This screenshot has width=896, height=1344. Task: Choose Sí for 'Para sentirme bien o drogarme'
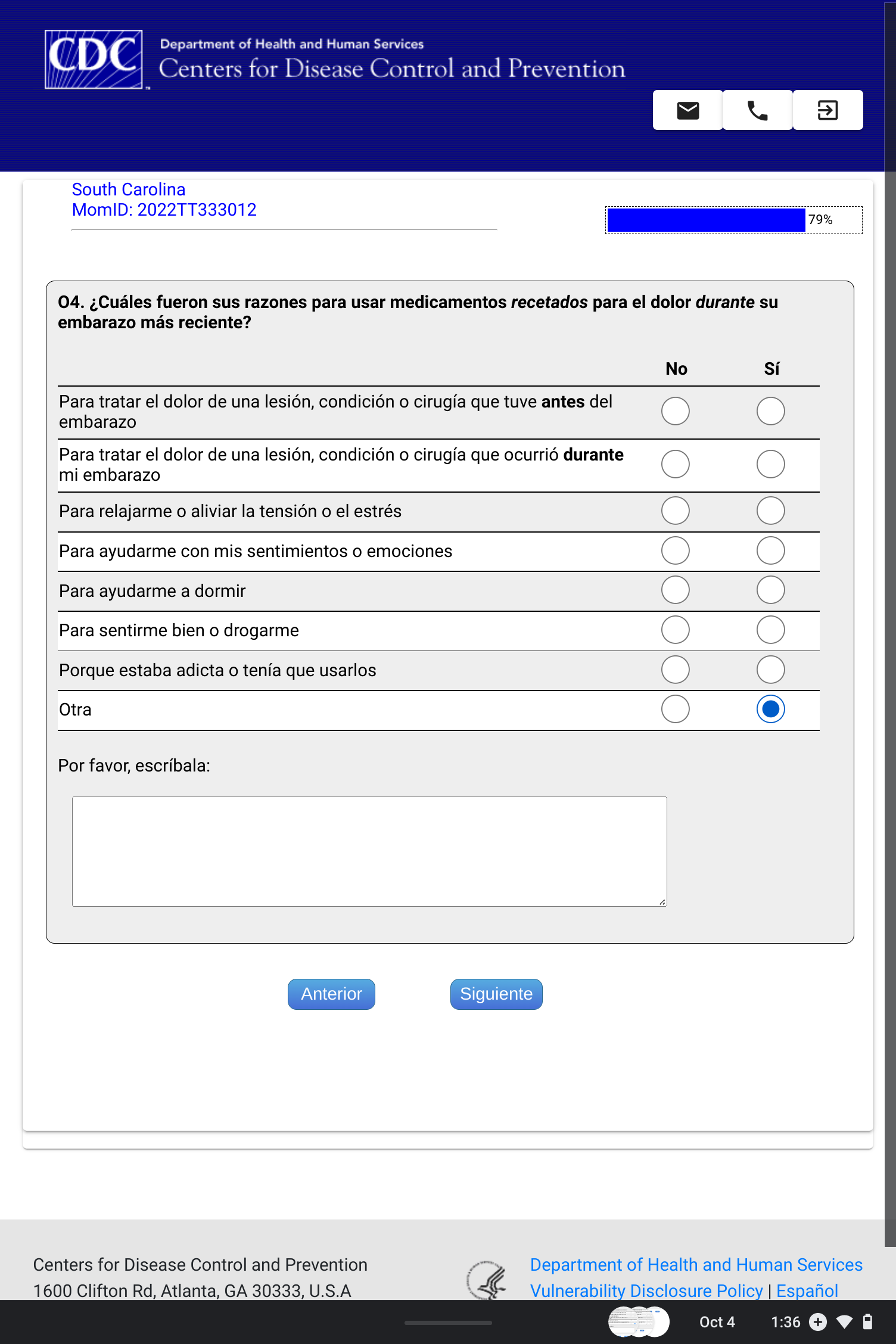coord(770,630)
